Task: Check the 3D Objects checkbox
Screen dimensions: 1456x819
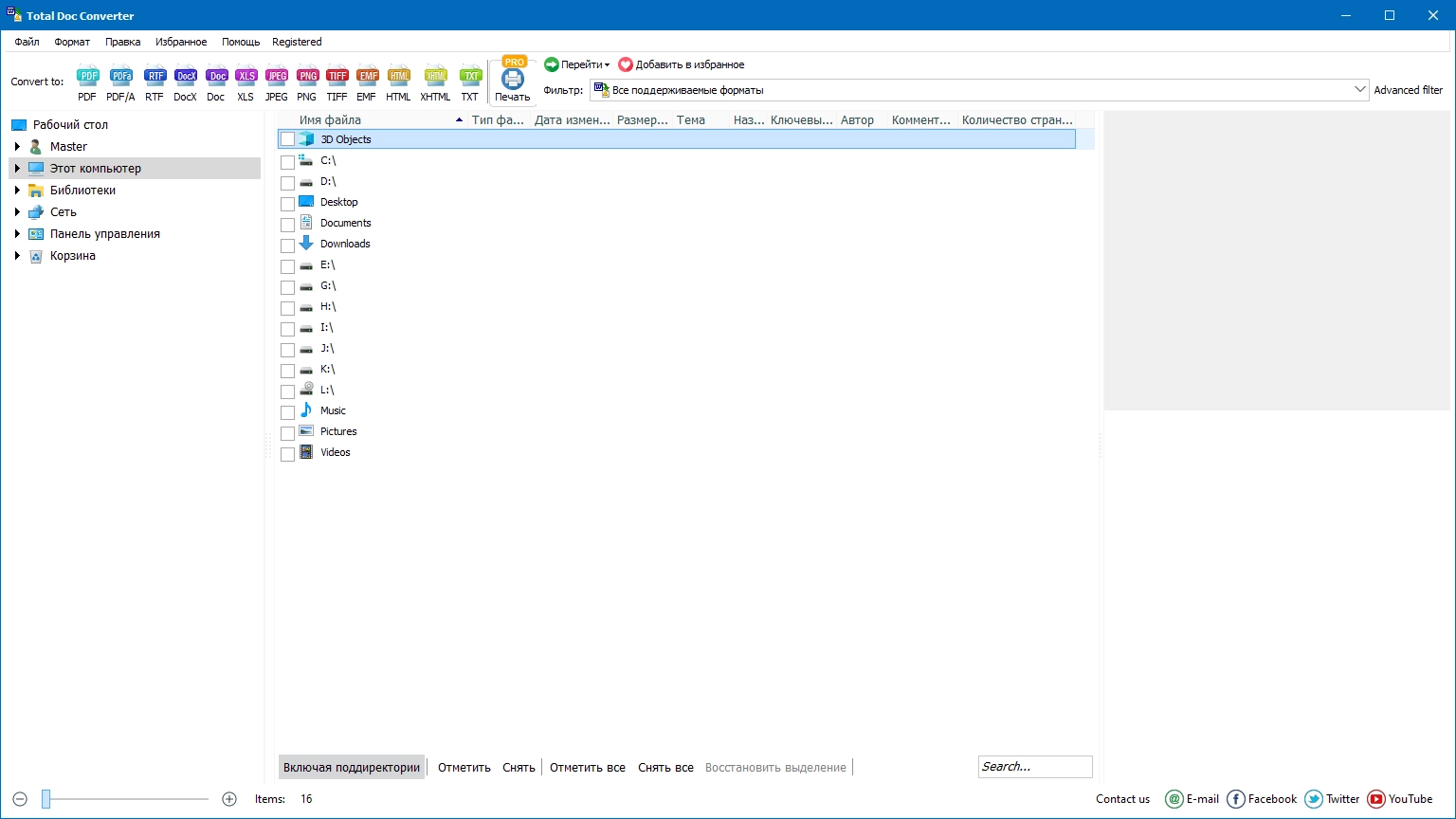Action: tap(287, 139)
